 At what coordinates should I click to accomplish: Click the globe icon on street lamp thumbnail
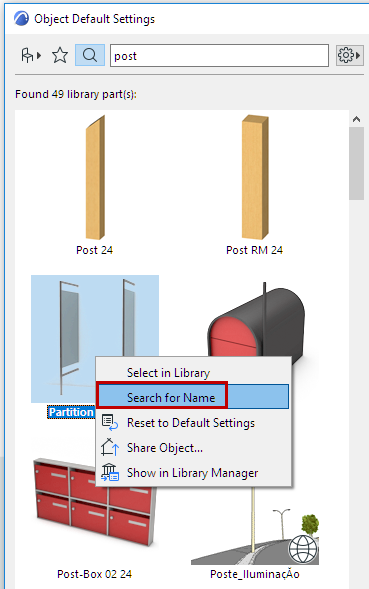[303, 549]
